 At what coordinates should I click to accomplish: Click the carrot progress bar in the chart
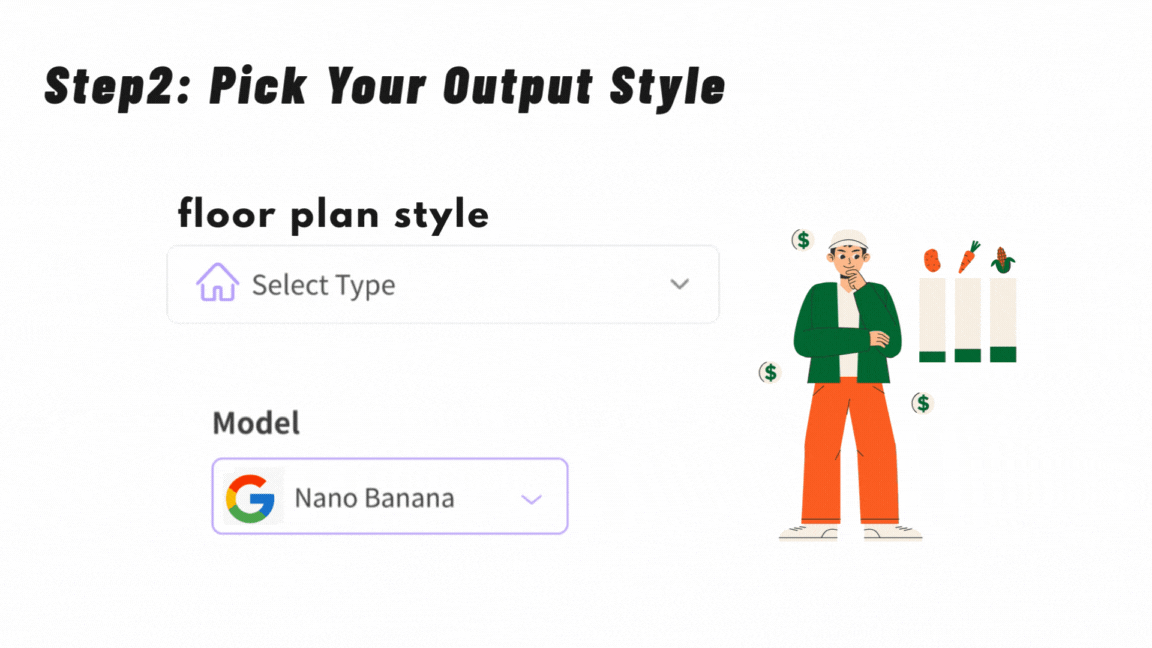[x=968, y=320]
